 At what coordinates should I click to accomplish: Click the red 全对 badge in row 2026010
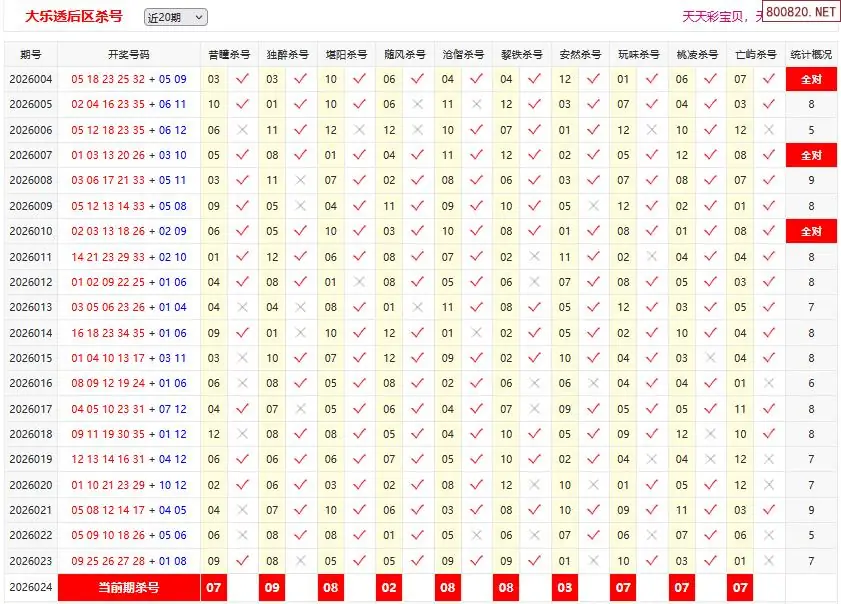pos(811,231)
